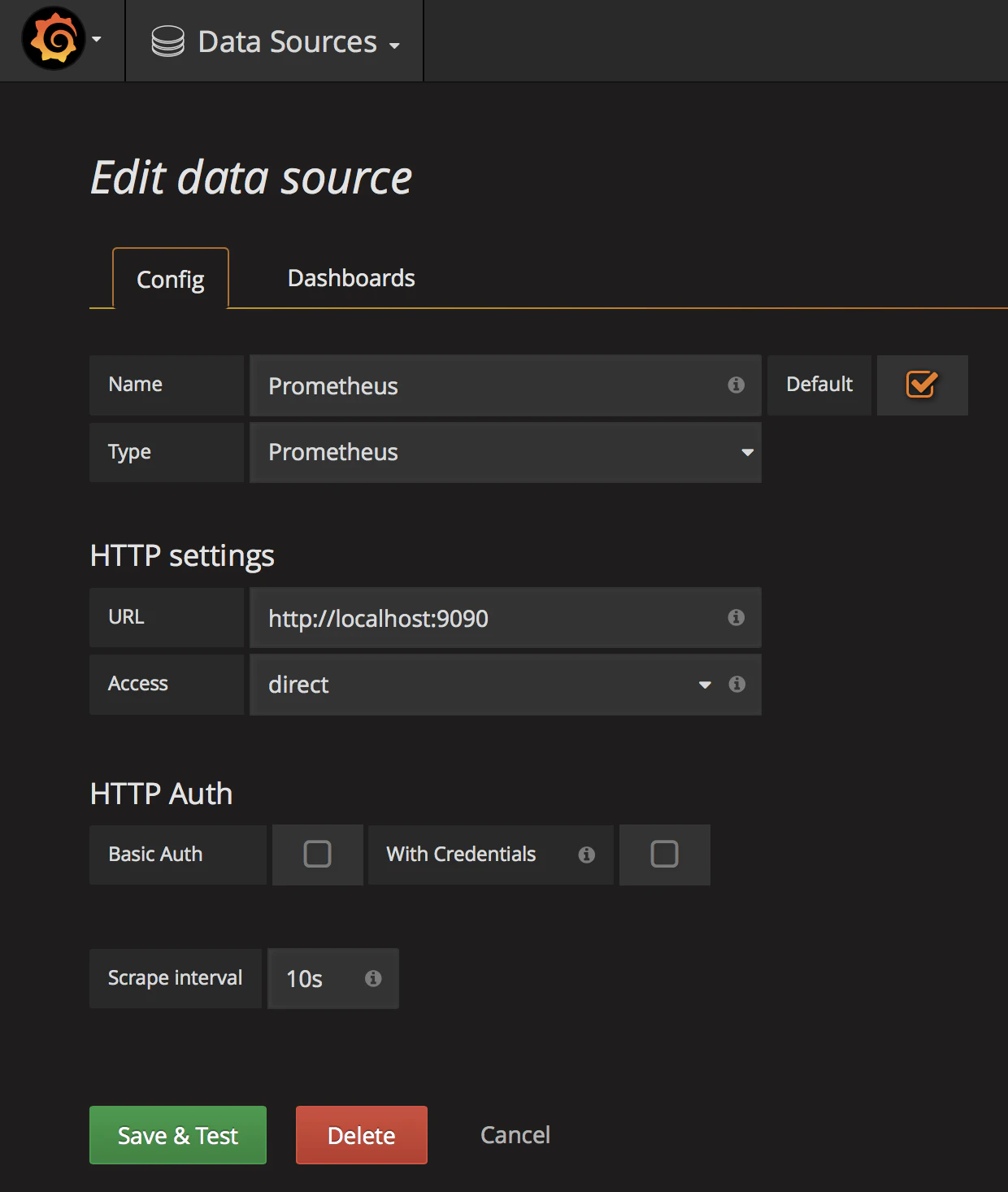Image resolution: width=1008 pixels, height=1192 pixels.
Task: Click the Default label
Action: pos(819,385)
